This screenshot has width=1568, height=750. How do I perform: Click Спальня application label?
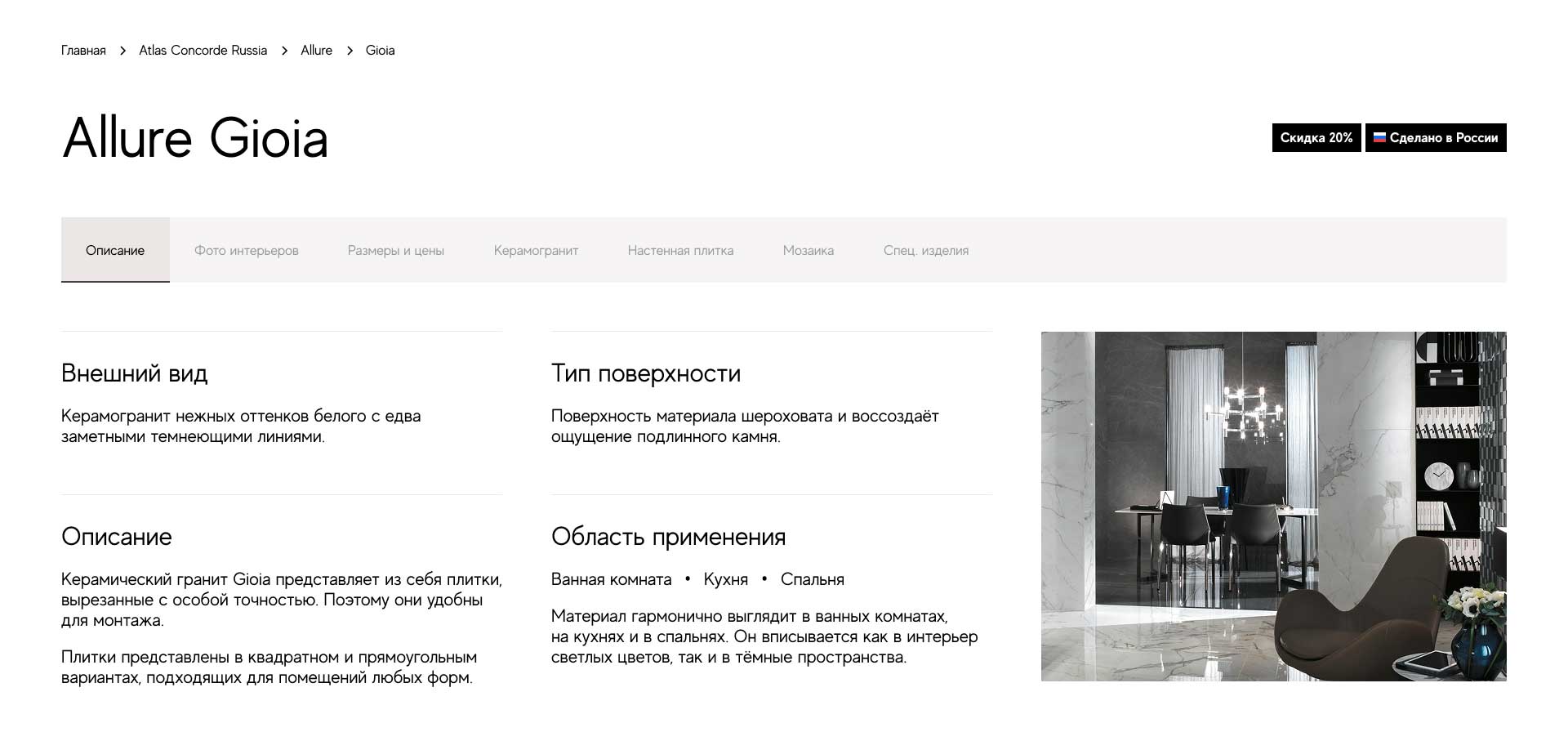[x=813, y=579]
